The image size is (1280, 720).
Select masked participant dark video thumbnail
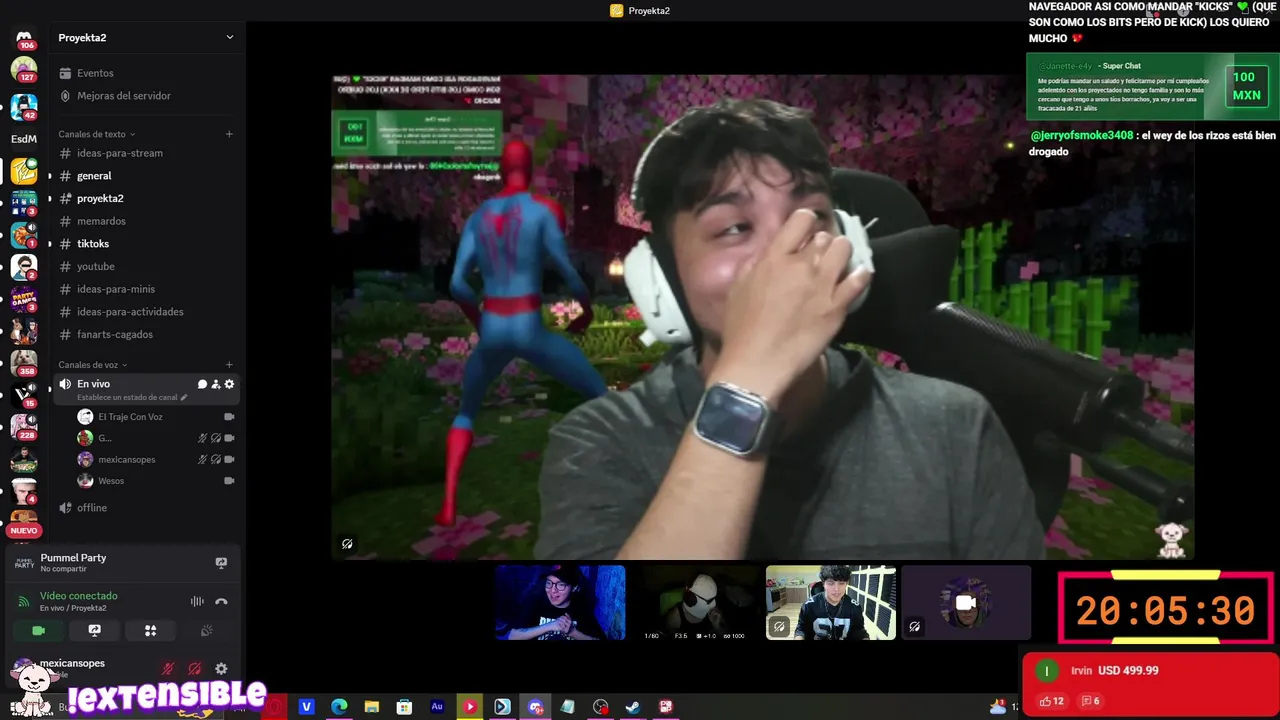[696, 602]
